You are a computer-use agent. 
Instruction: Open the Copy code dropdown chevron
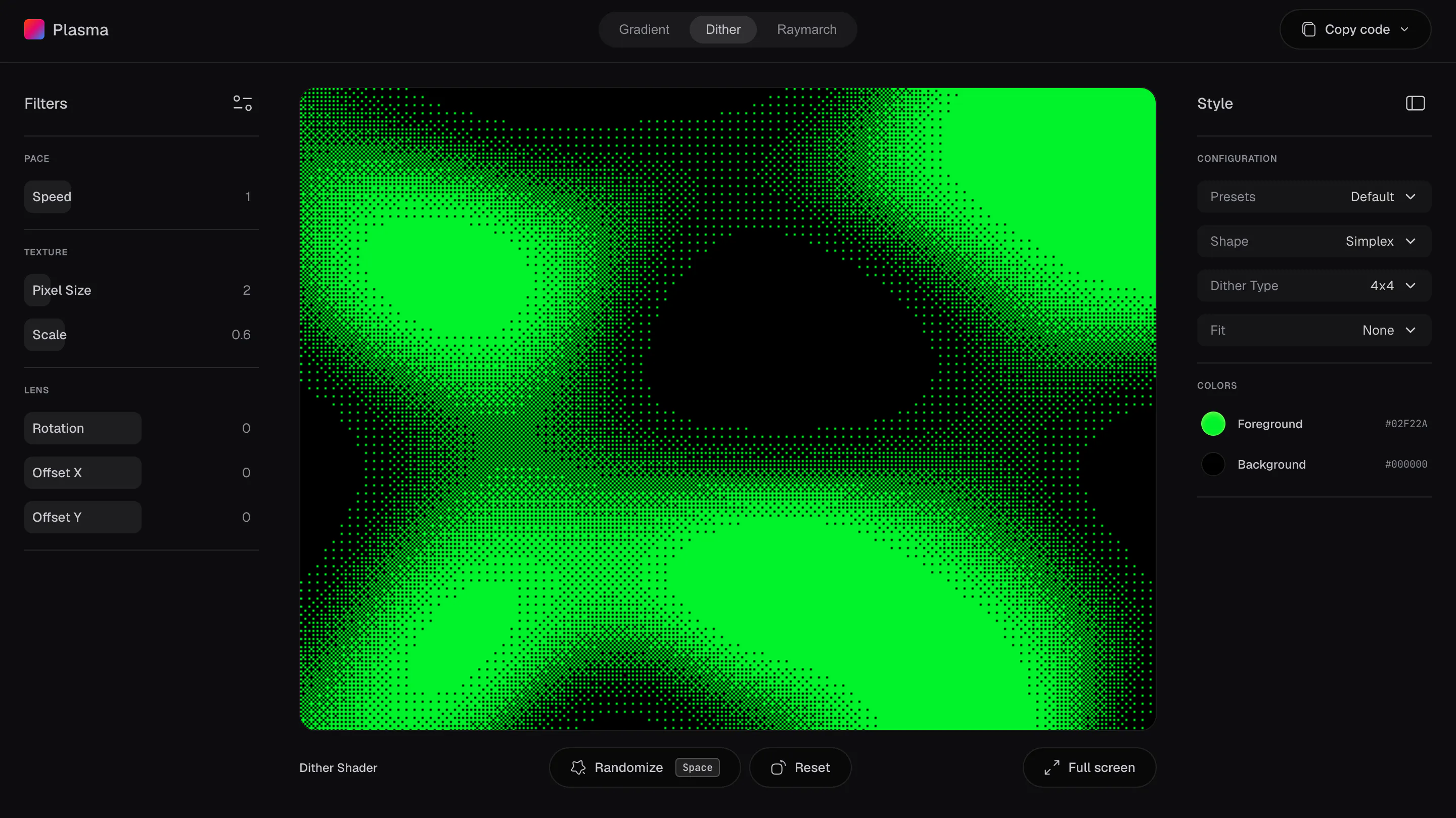pyautogui.click(x=1404, y=29)
